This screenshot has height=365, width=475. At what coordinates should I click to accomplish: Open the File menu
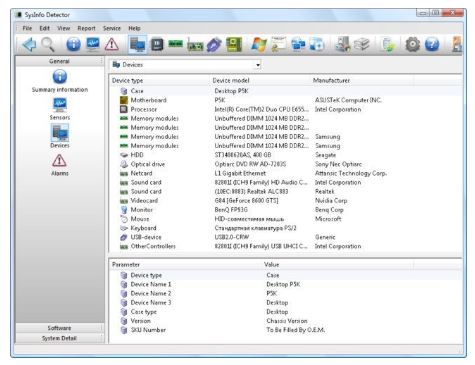coord(27,28)
